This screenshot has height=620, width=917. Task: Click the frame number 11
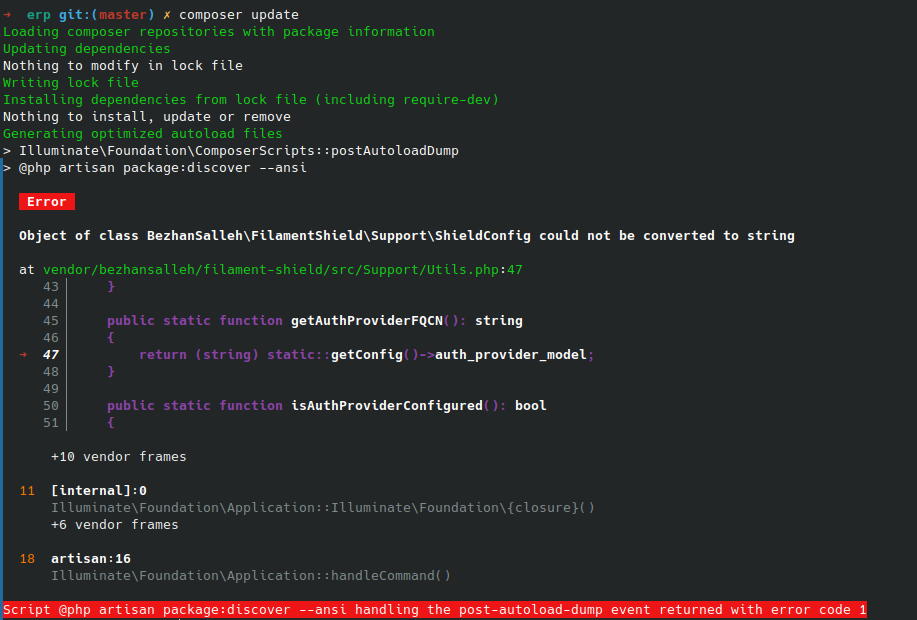(27, 490)
